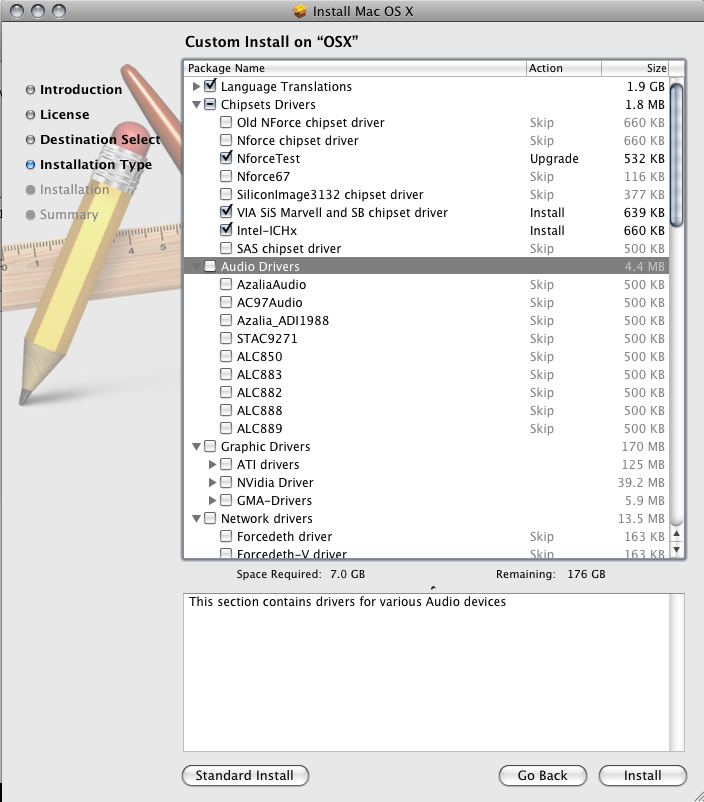Click the scroll up arrow in package list

pyautogui.click(x=677, y=533)
